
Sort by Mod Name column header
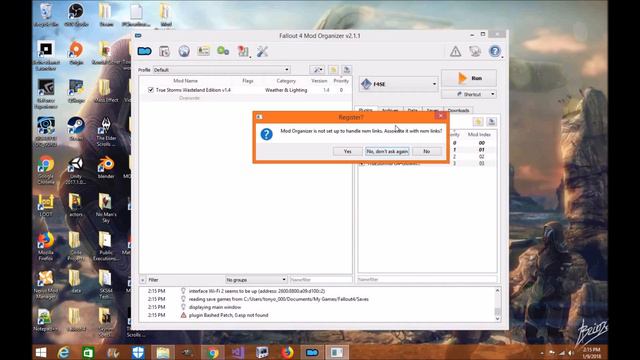[x=185, y=81]
